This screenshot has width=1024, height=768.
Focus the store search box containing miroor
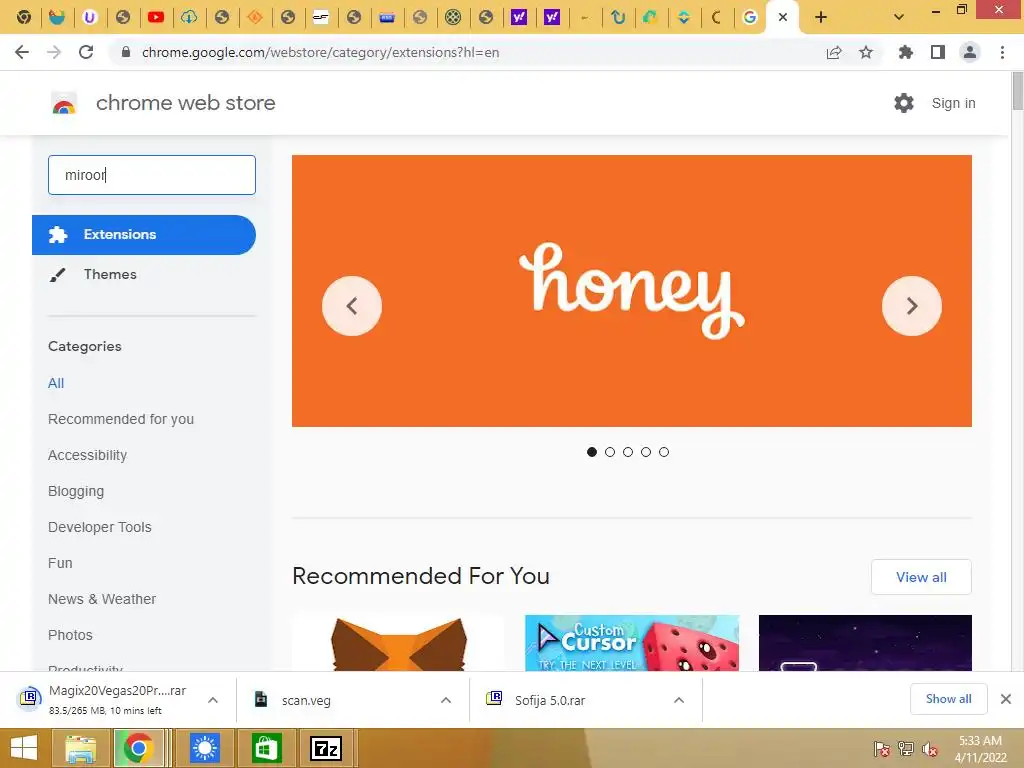[x=152, y=175]
